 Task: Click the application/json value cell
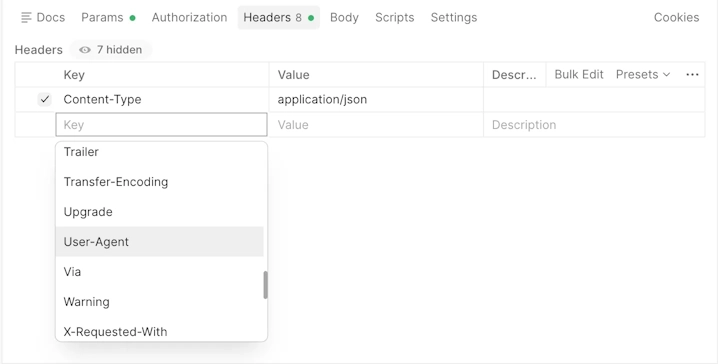[x=376, y=99]
